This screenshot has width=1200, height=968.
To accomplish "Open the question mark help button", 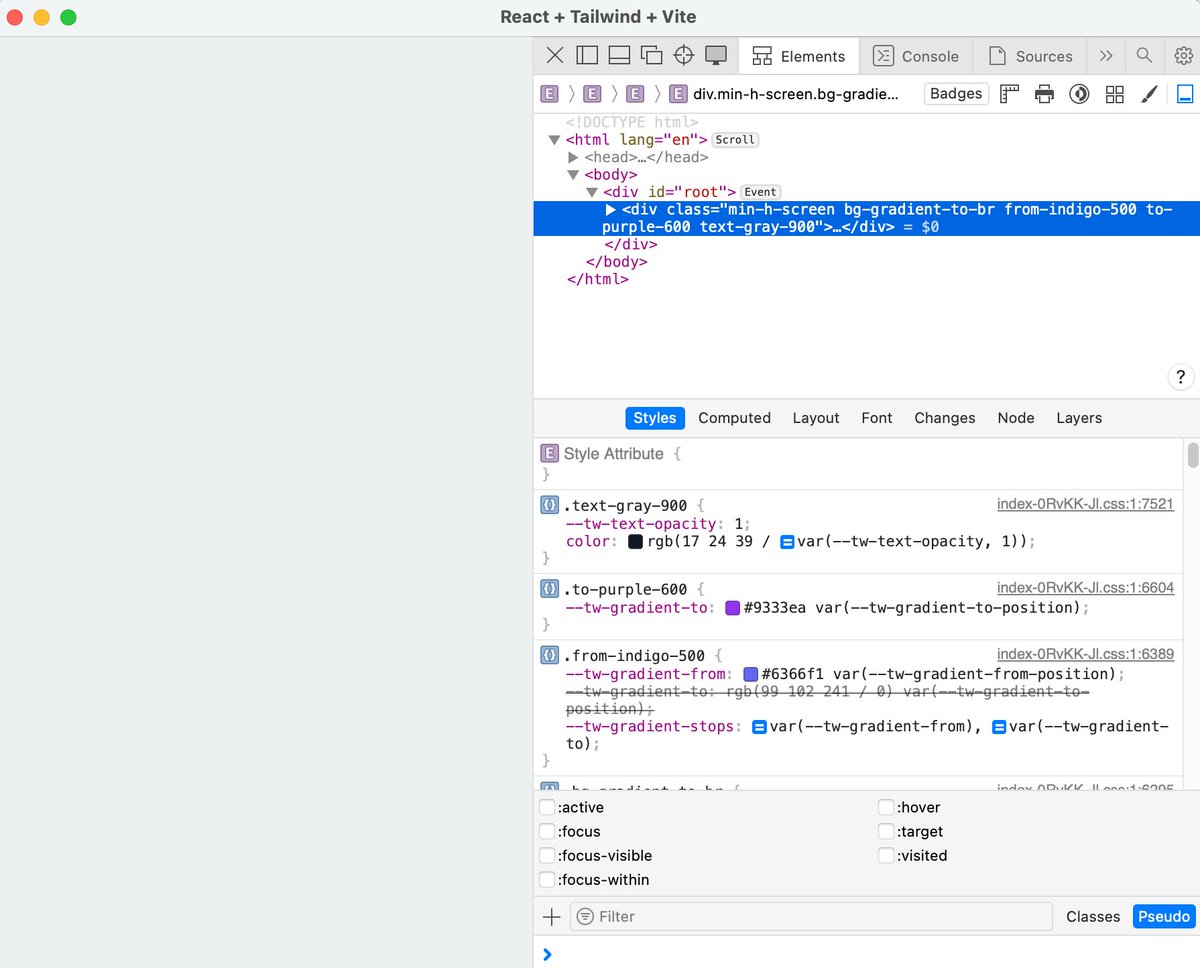I will coord(1181,377).
